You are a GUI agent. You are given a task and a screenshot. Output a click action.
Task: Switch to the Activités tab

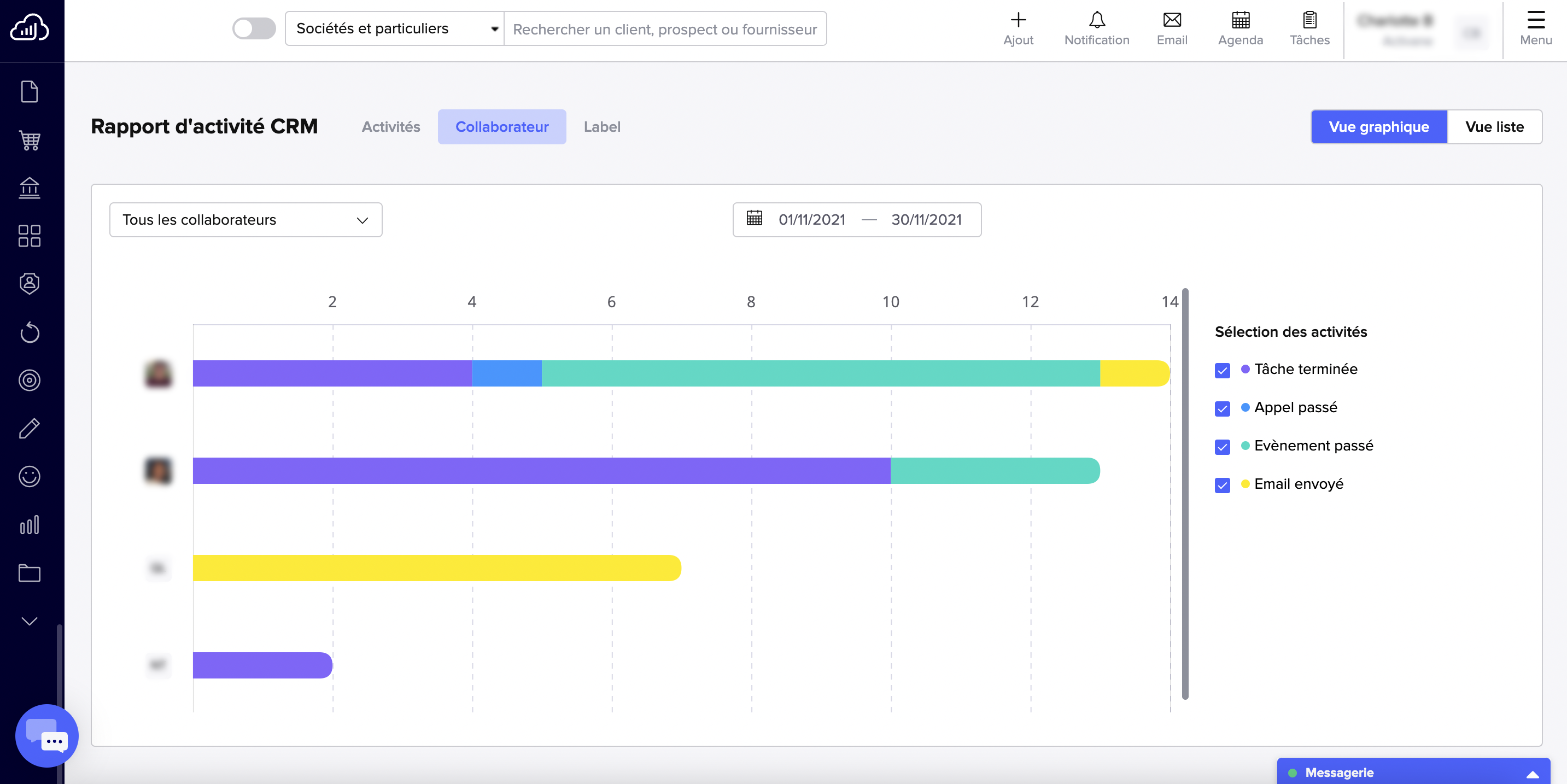click(390, 127)
